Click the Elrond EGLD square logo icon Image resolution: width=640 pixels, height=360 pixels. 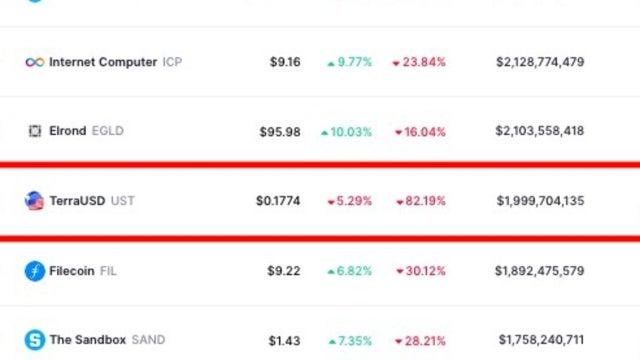35,131
